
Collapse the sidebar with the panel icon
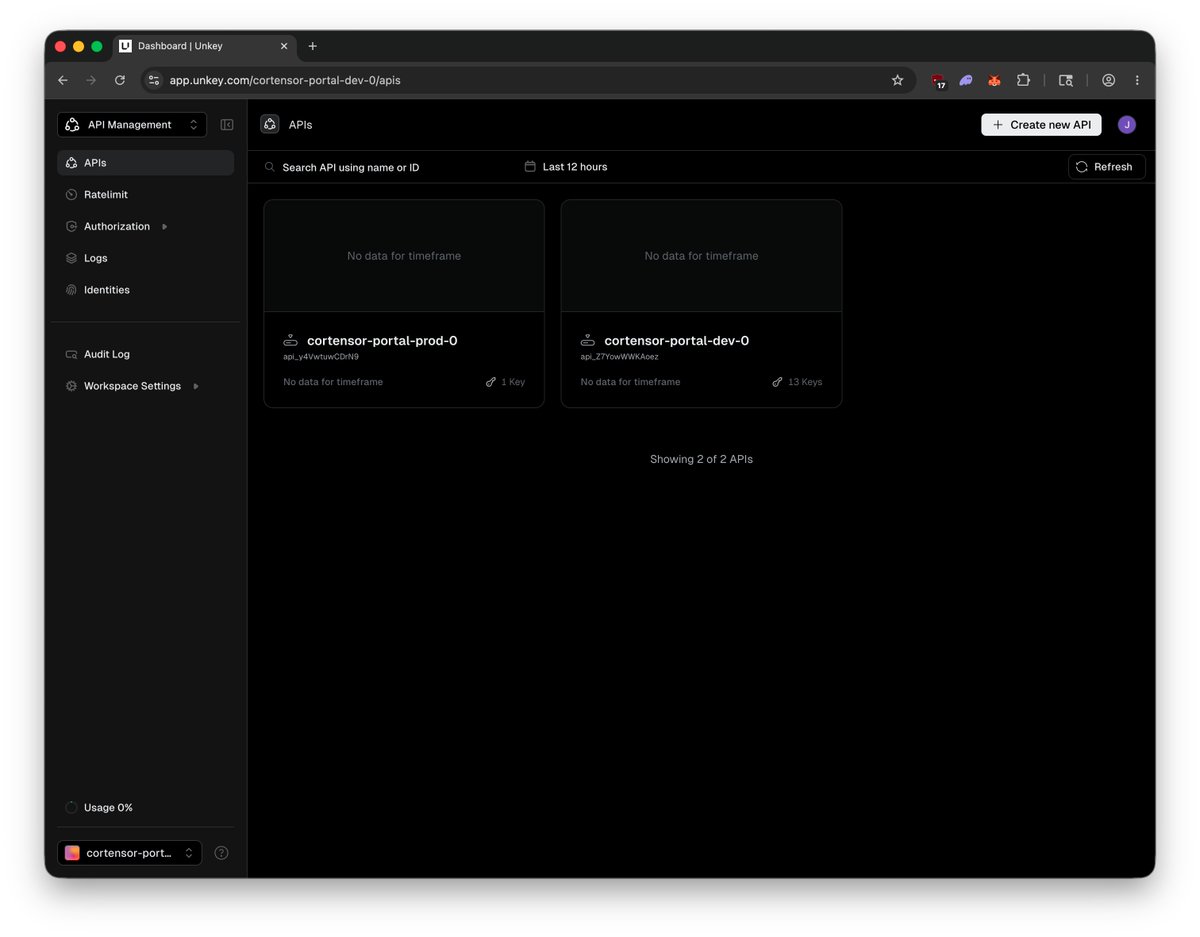coord(227,125)
